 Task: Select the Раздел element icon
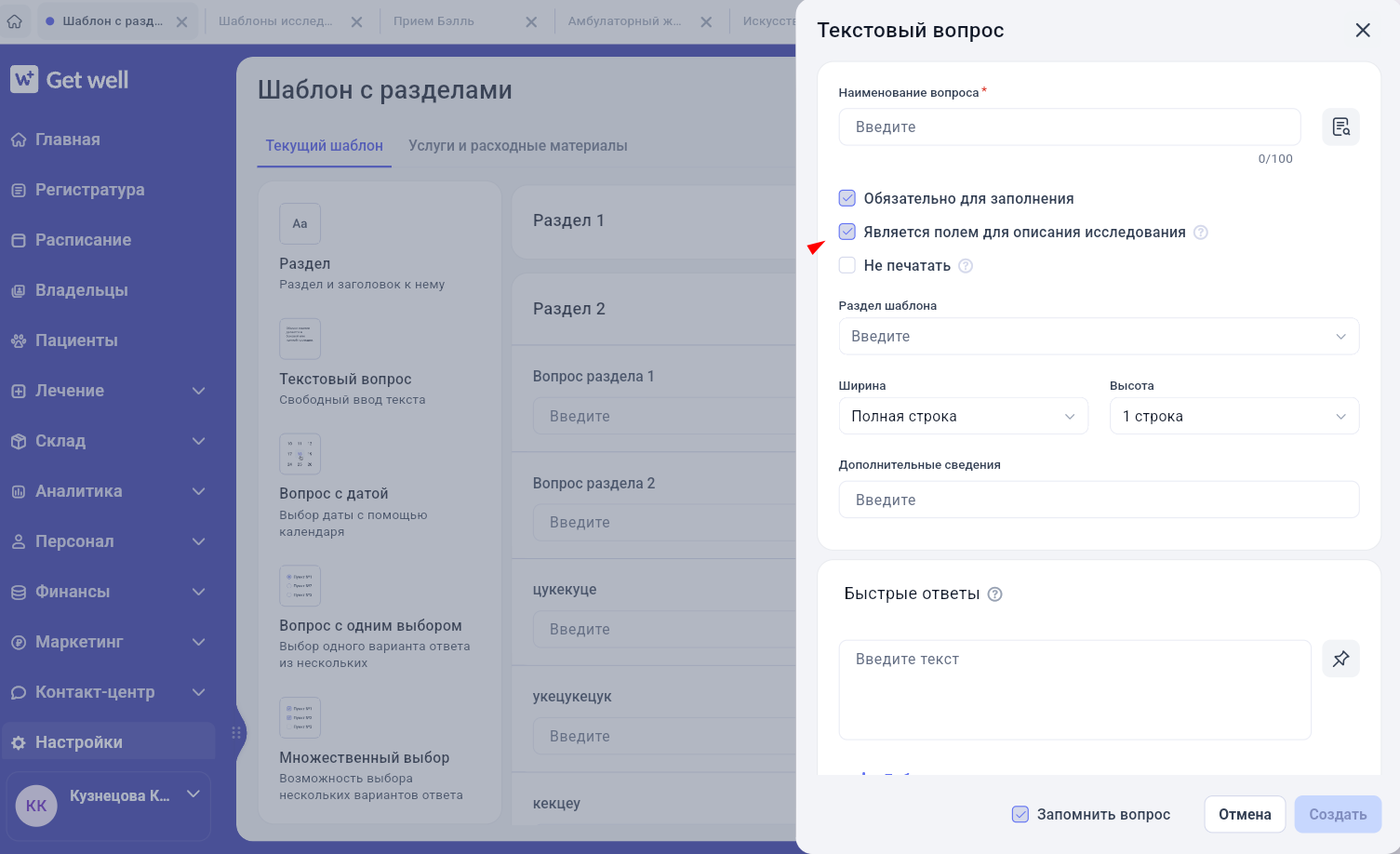coord(300,223)
